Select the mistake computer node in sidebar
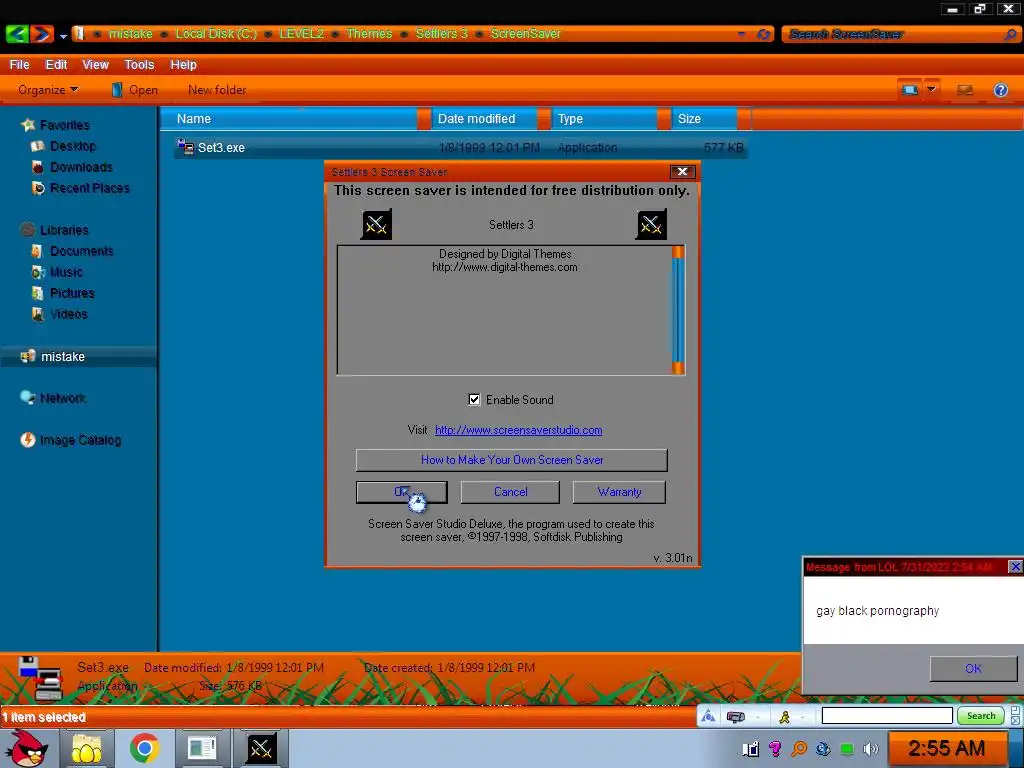Screen dimensions: 1024x768 (x=63, y=357)
